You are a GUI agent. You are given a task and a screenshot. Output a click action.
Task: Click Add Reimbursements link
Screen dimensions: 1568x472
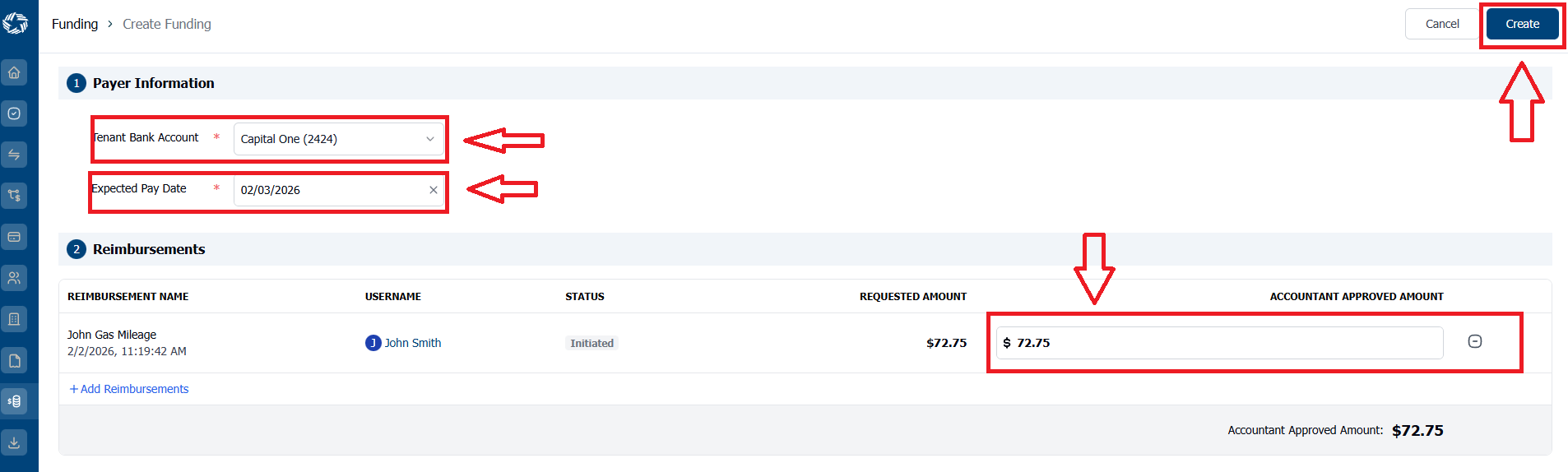pyautogui.click(x=129, y=389)
